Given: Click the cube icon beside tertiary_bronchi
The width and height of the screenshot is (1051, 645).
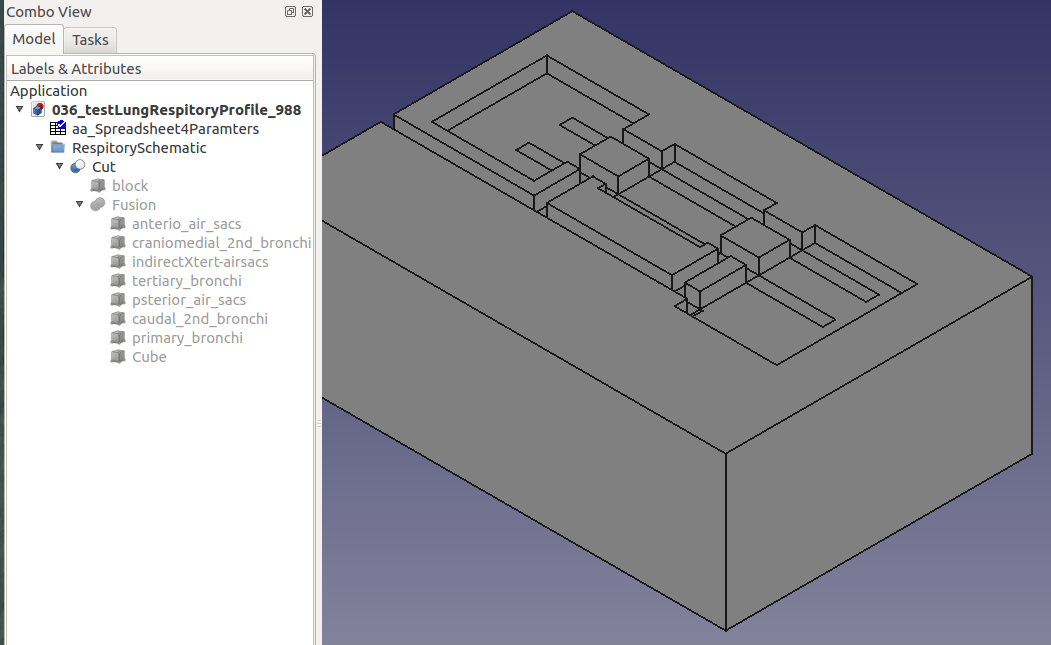Looking at the screenshot, I should tap(118, 281).
